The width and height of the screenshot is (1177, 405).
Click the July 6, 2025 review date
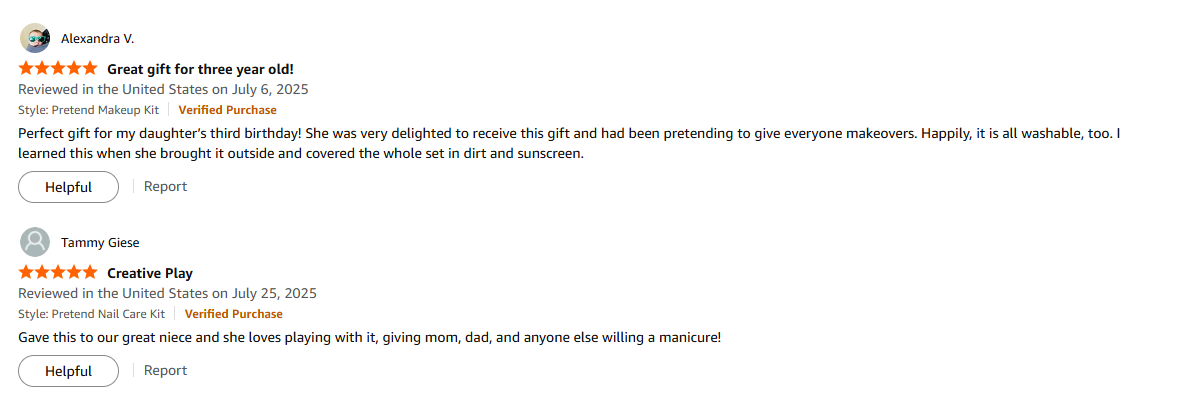point(163,89)
